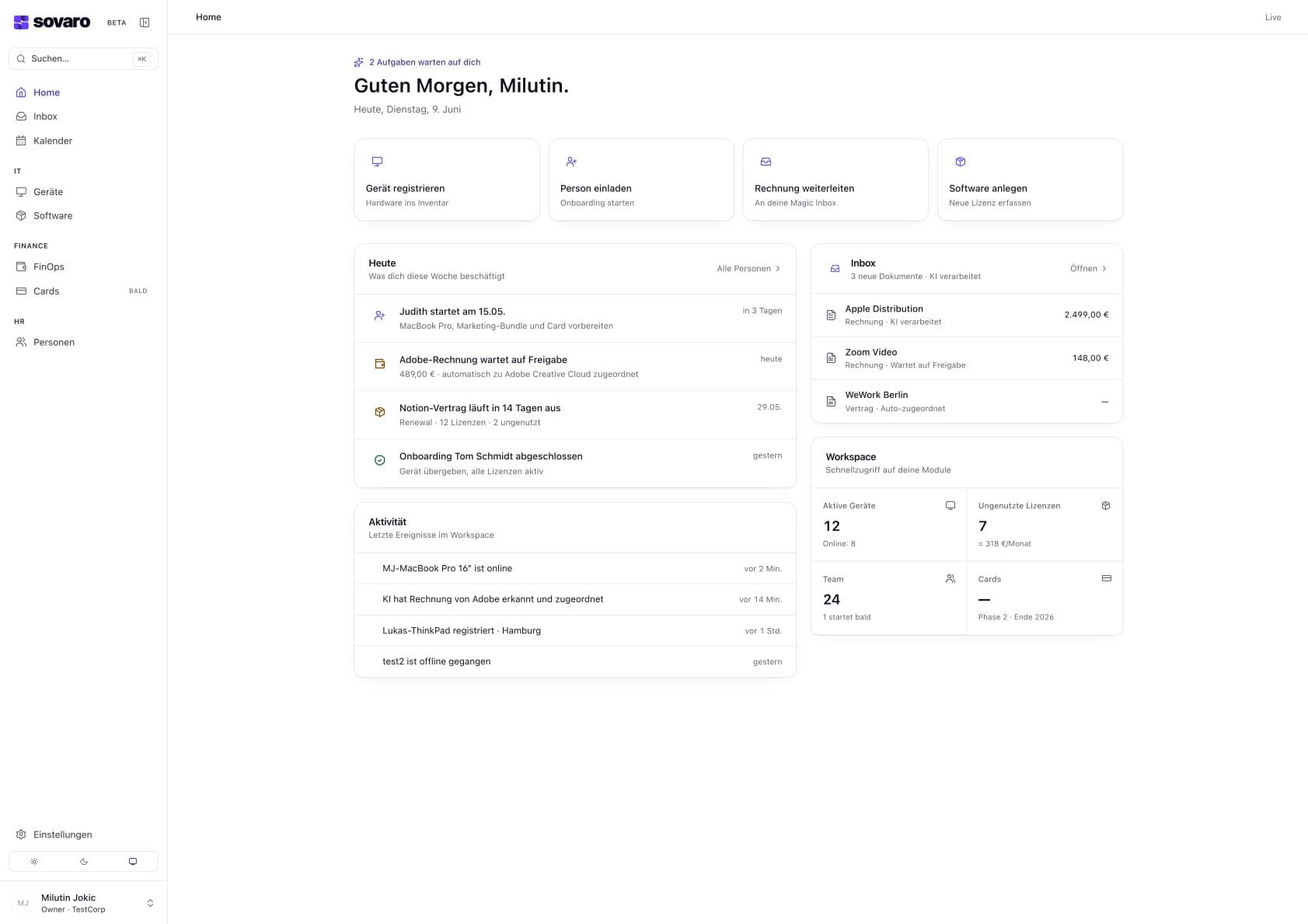1308x924 pixels.
Task: Open Einstellungen settings
Action: coord(83,835)
